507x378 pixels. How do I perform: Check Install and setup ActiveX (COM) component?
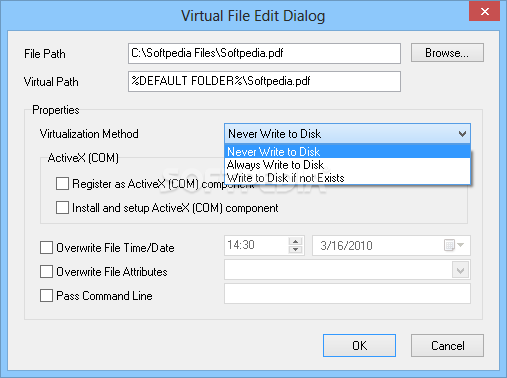(x=62, y=208)
